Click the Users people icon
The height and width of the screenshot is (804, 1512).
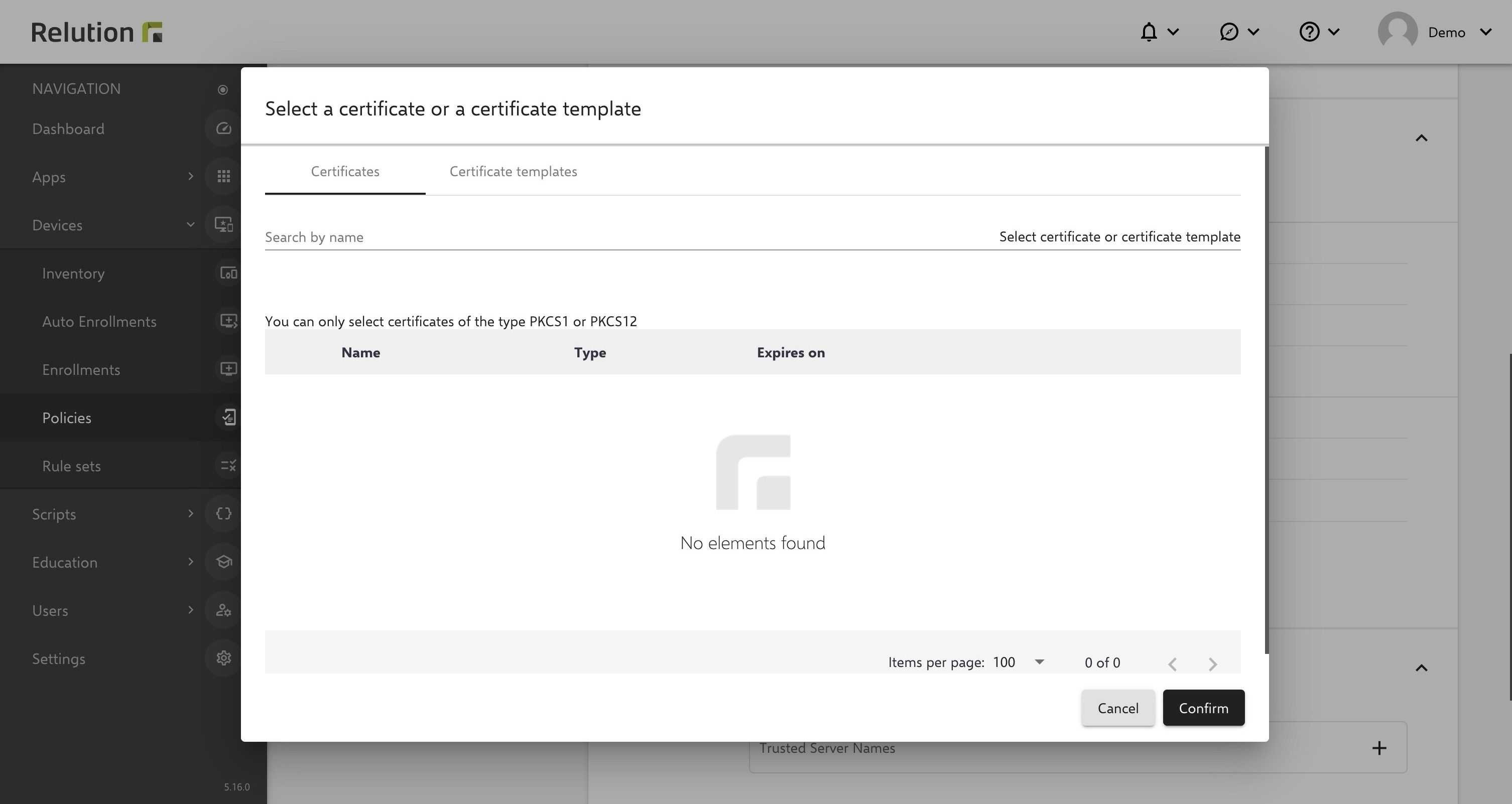[223, 610]
